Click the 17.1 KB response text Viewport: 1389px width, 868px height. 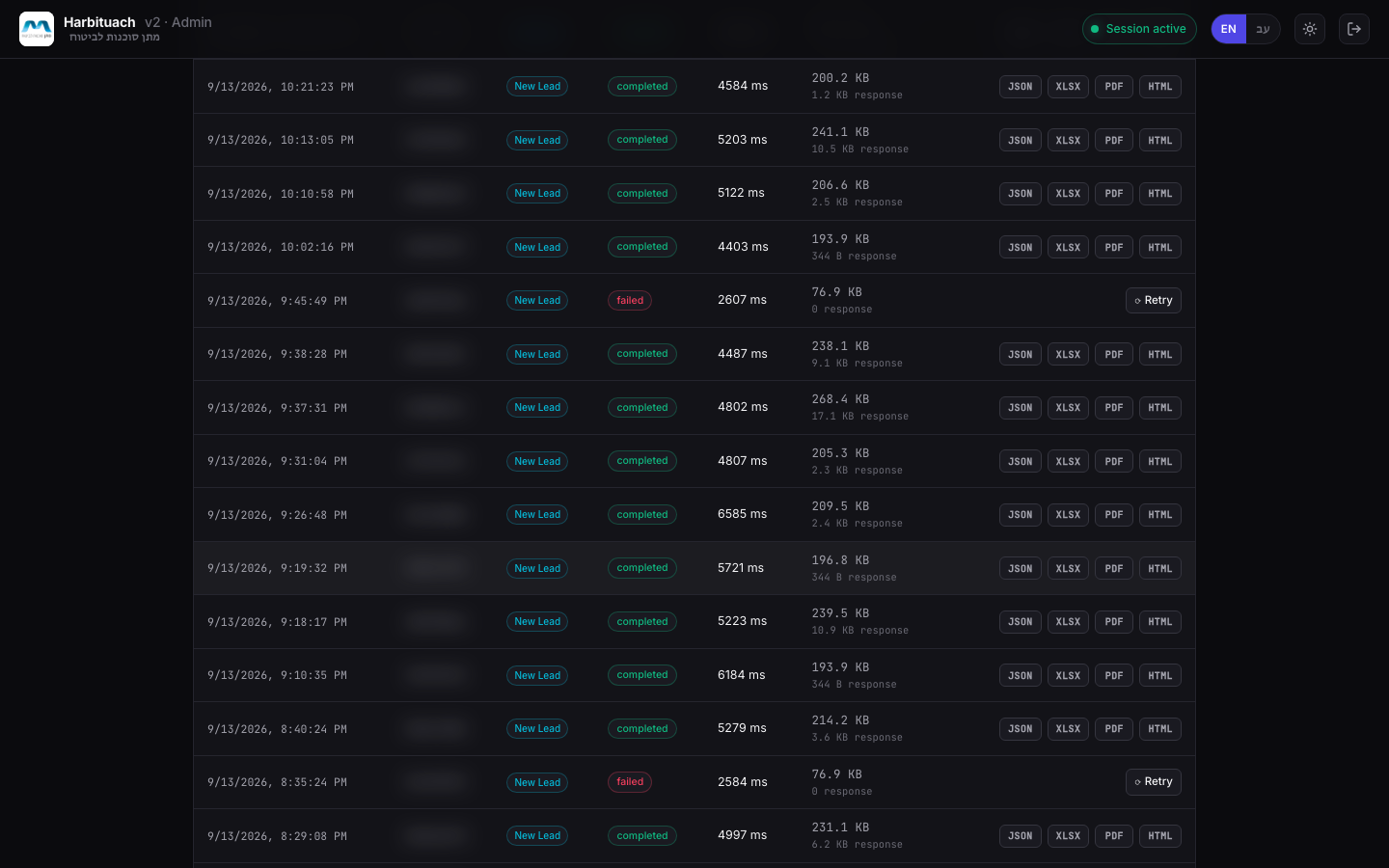(x=860, y=417)
